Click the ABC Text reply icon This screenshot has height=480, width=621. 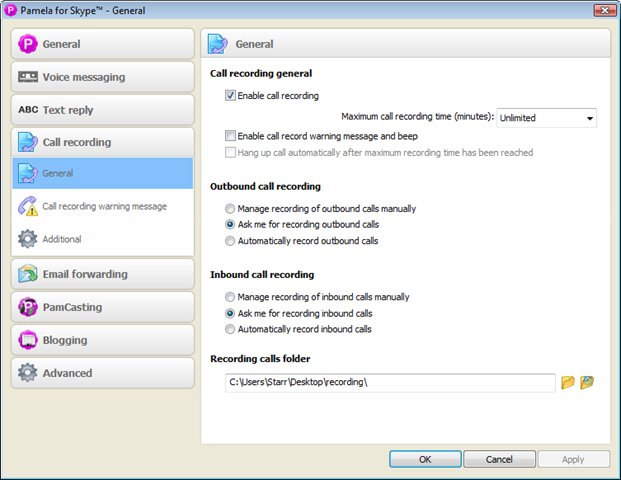click(x=28, y=110)
